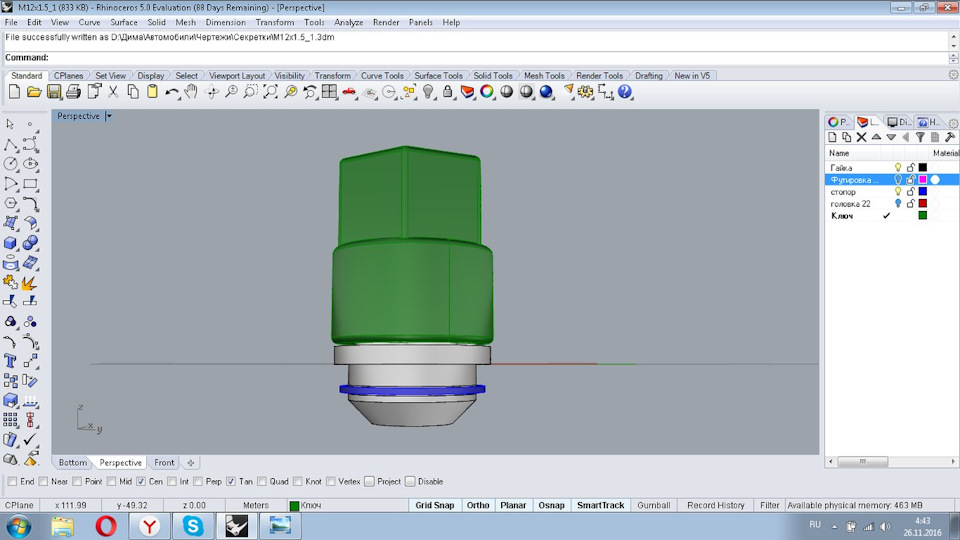Open the Surface menu
The height and width of the screenshot is (540, 960).
click(x=124, y=22)
